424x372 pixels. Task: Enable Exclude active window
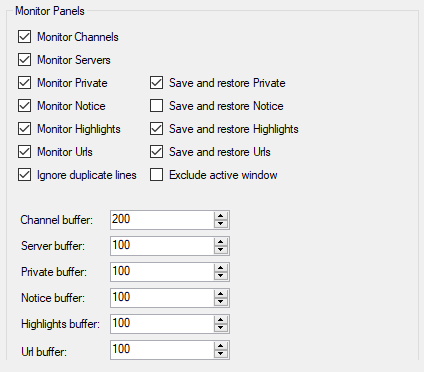pos(156,175)
